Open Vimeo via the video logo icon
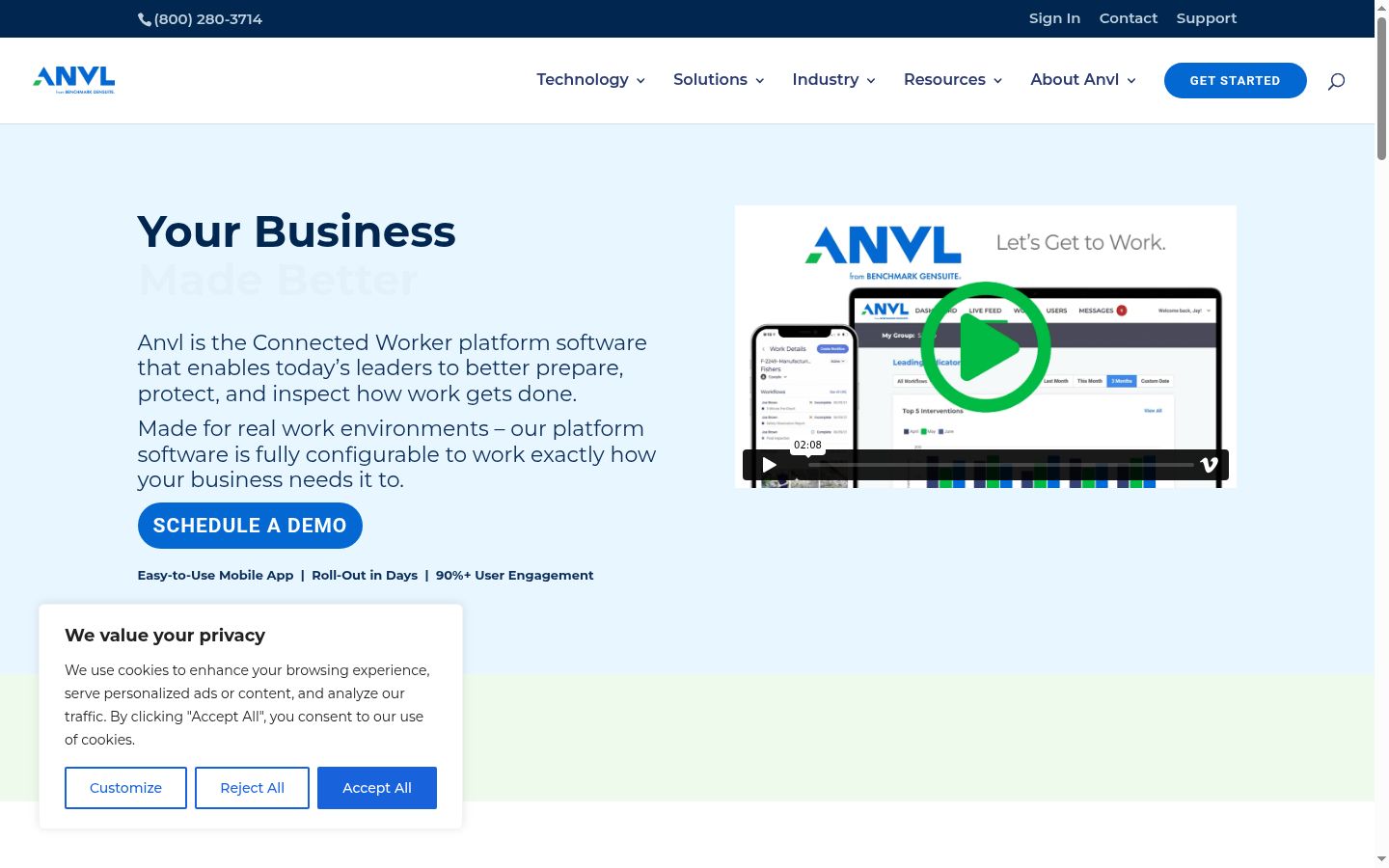 click(1209, 465)
